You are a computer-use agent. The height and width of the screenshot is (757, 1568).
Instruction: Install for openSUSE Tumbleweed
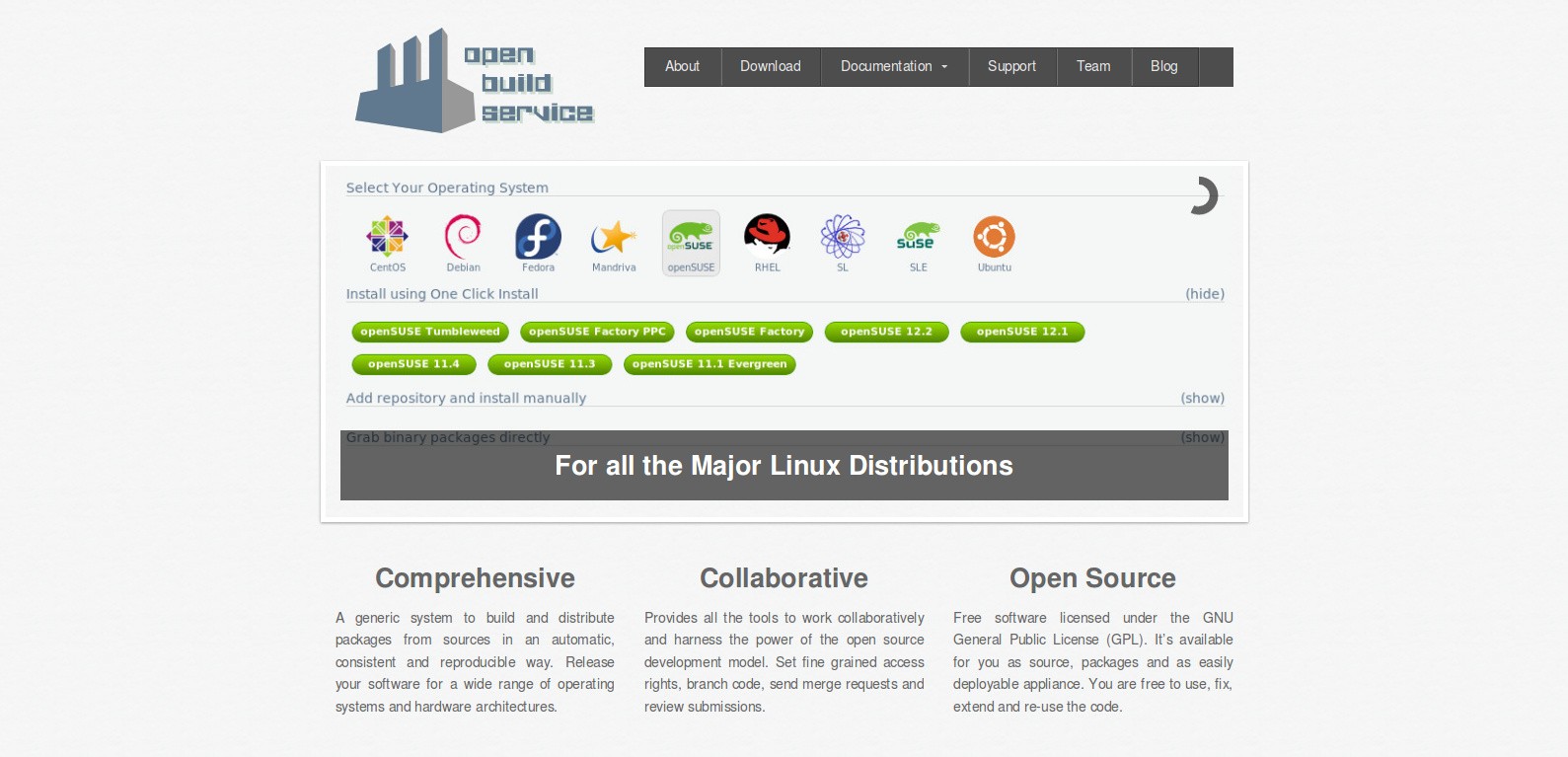430,332
